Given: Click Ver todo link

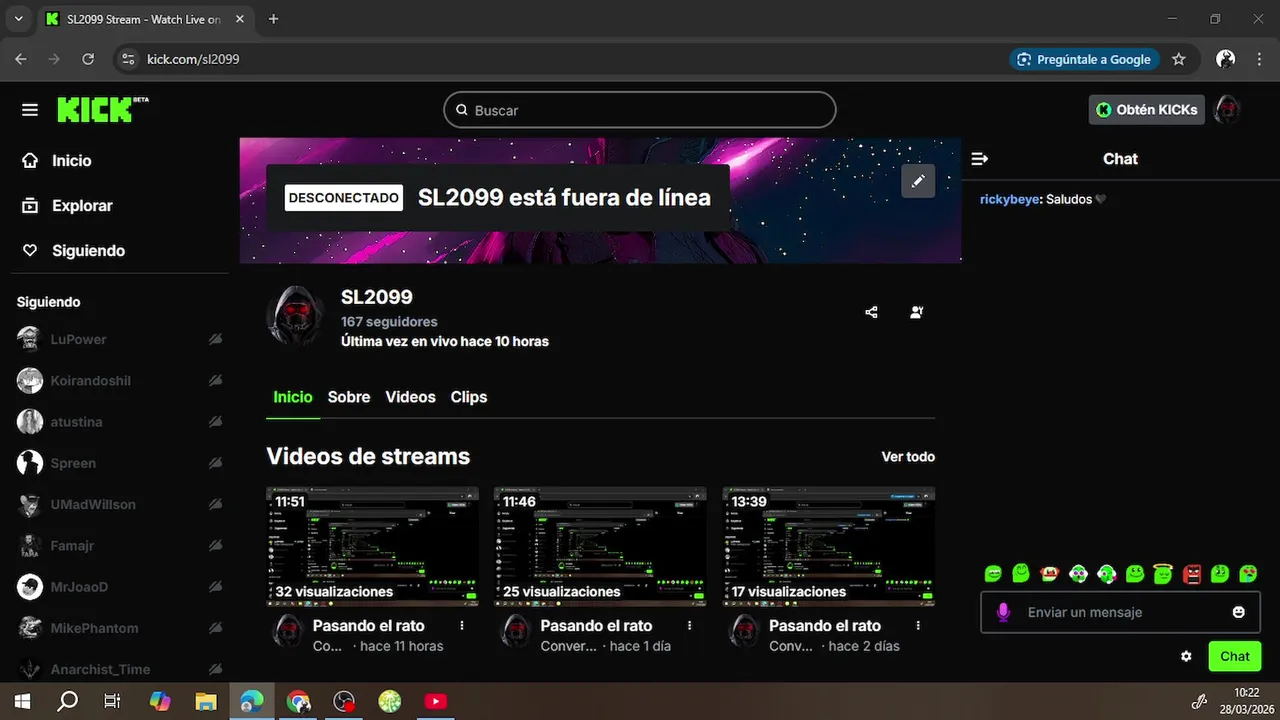Looking at the screenshot, I should pos(908,457).
